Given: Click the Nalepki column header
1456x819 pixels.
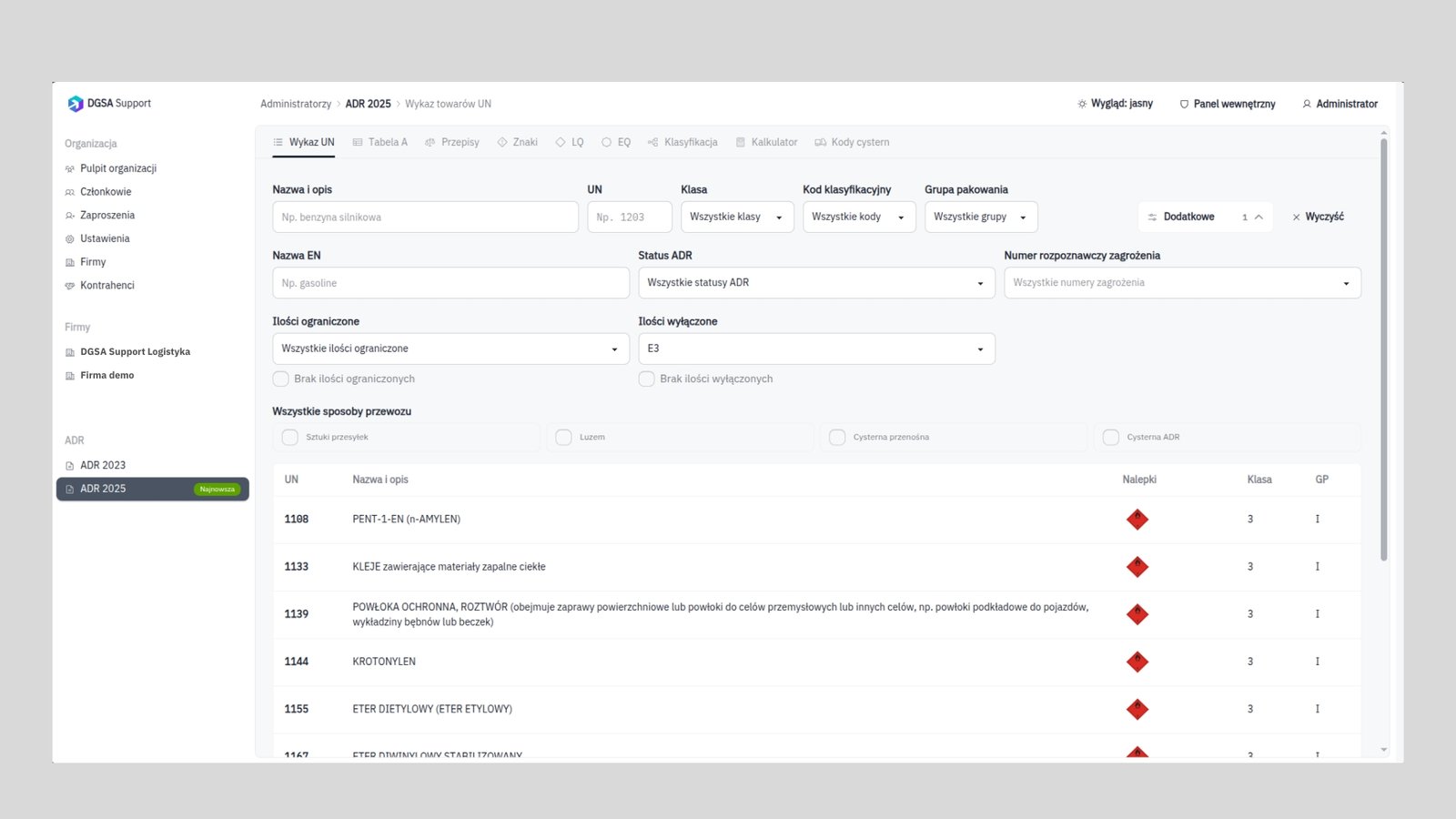Looking at the screenshot, I should pos(1139,480).
